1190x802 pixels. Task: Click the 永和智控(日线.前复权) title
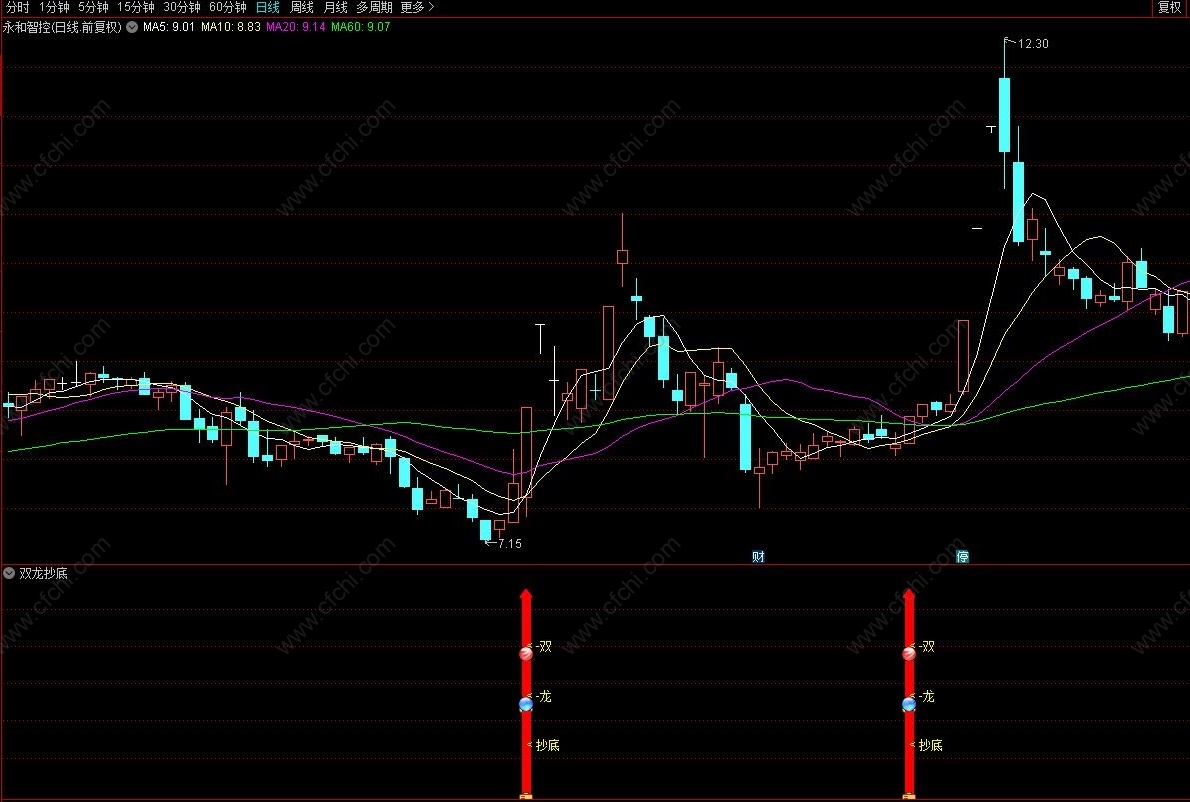click(x=62, y=27)
